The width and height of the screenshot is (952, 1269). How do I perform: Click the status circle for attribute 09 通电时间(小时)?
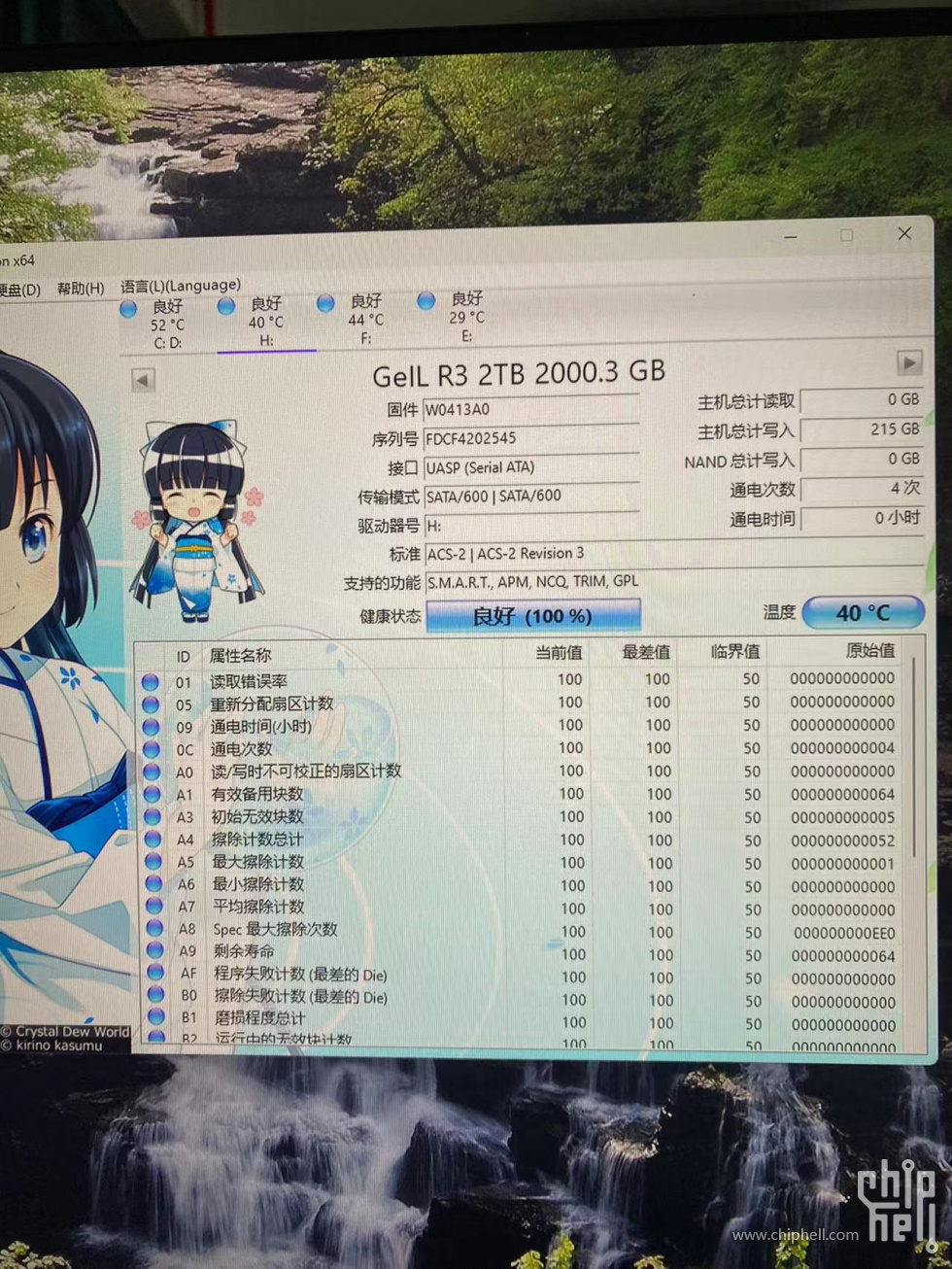(151, 727)
